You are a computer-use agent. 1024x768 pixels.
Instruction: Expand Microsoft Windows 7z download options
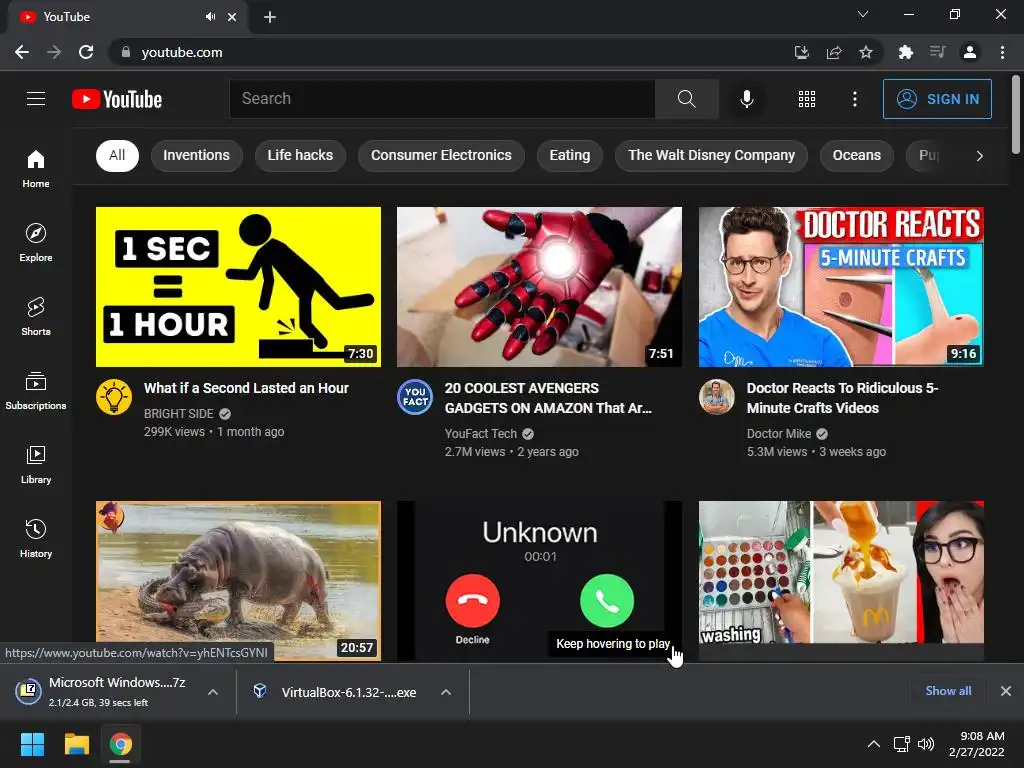point(213,692)
